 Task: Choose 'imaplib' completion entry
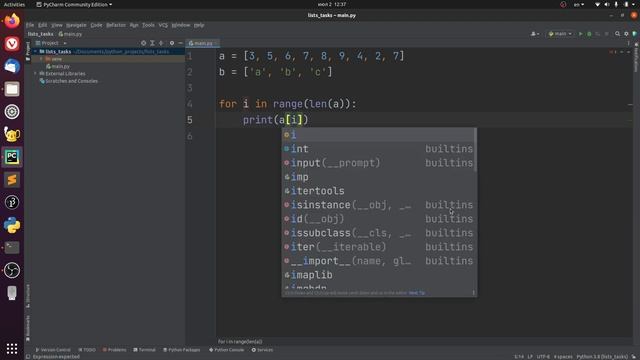click(x=379, y=275)
